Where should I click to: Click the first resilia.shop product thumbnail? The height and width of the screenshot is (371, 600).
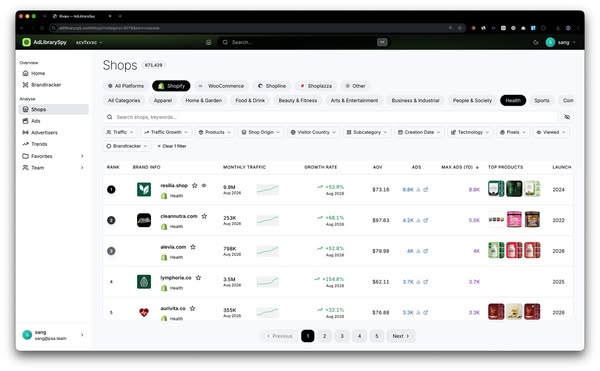point(496,189)
